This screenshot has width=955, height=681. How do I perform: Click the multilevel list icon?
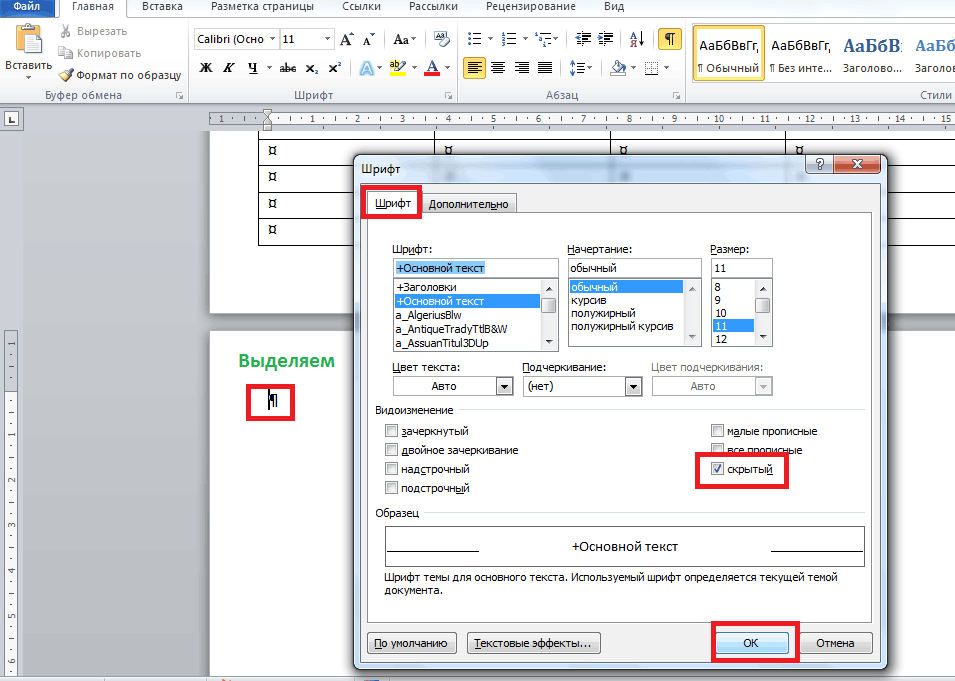543,39
